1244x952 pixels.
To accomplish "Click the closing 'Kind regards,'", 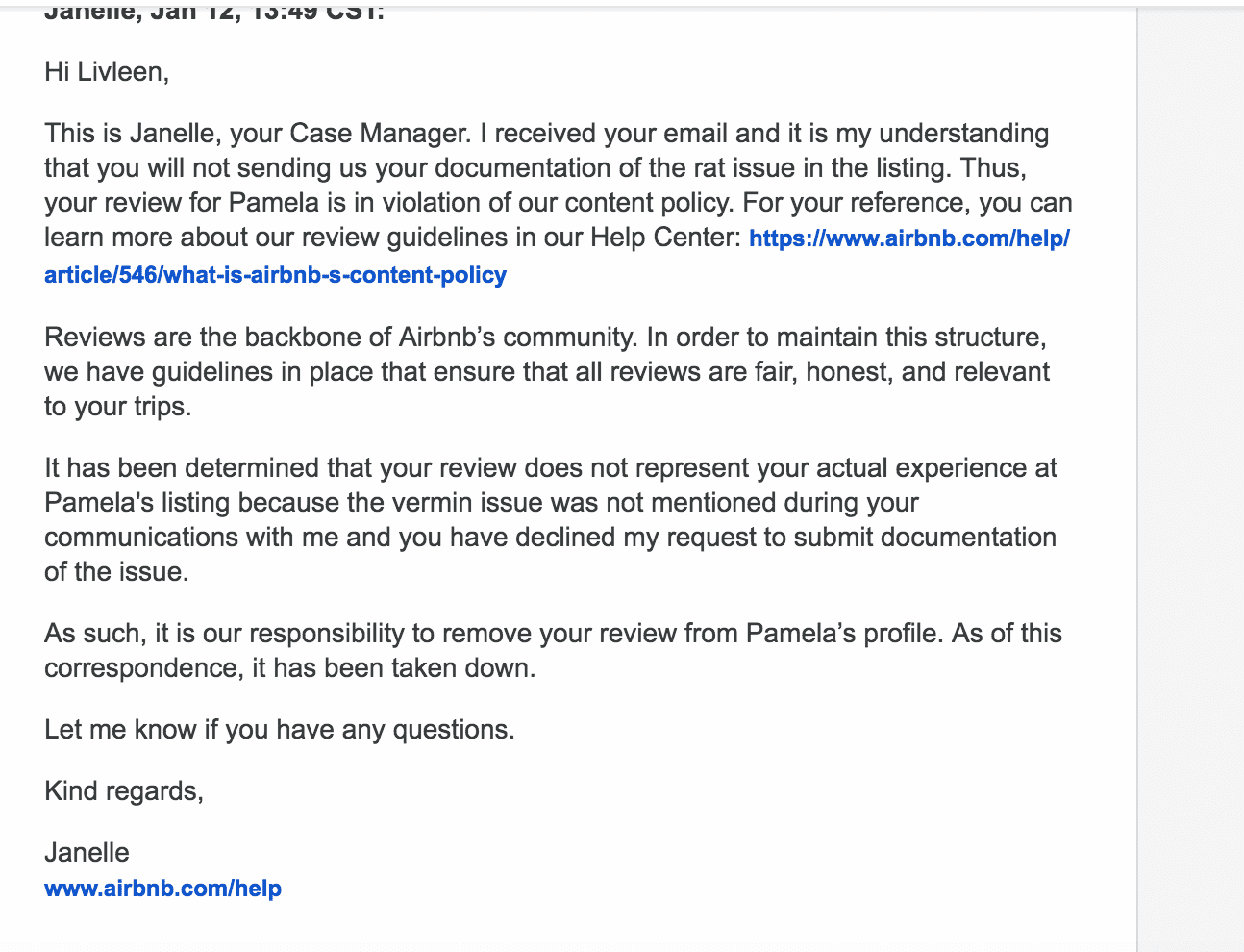I will (124, 791).
